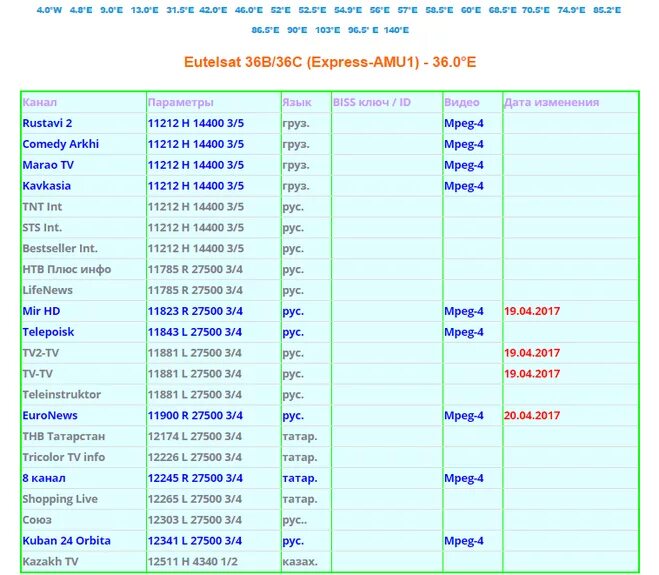659x575 pixels.
Task: Open the 42.0°E satellite link
Action: (213, 10)
